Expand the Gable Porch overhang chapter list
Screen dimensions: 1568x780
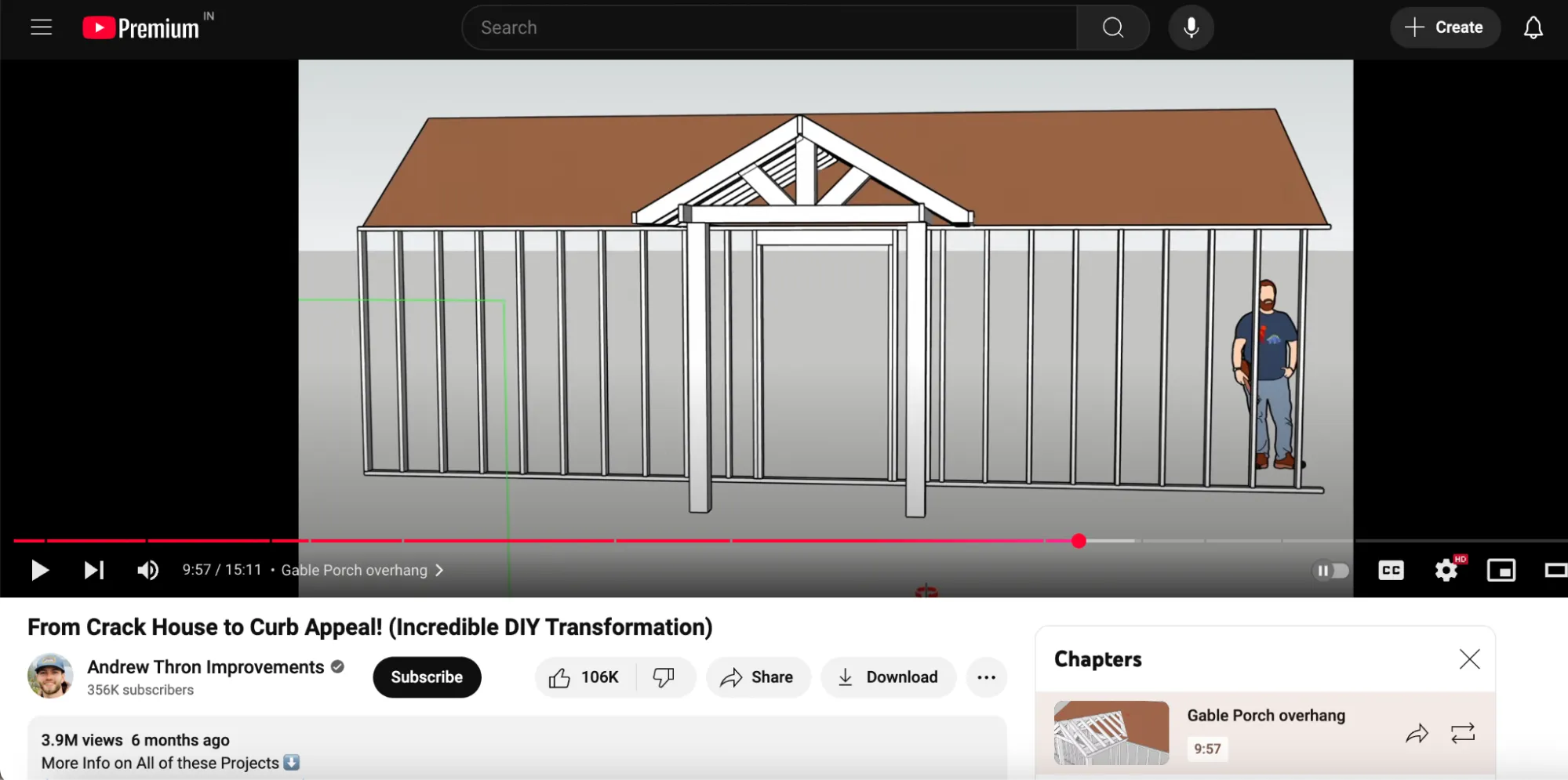tap(438, 570)
